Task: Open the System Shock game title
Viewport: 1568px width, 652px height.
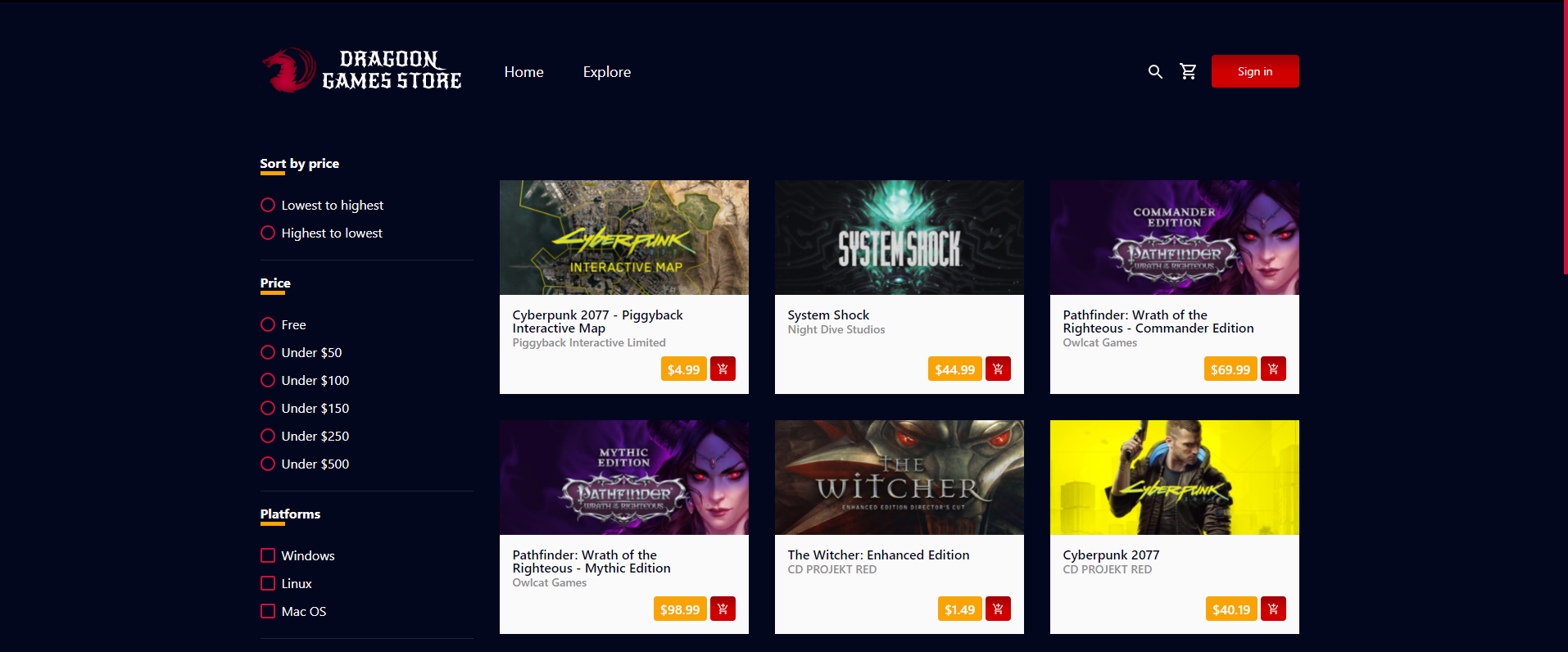Action: click(828, 315)
